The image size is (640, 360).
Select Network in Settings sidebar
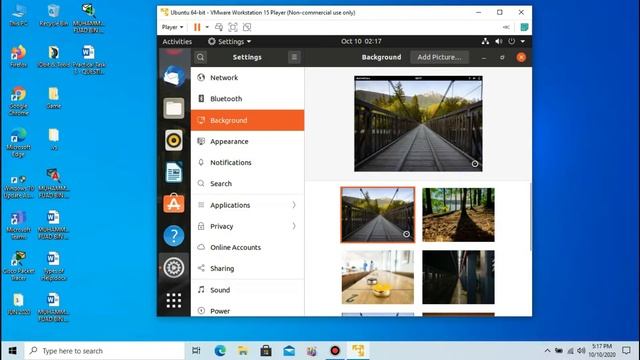(247, 78)
